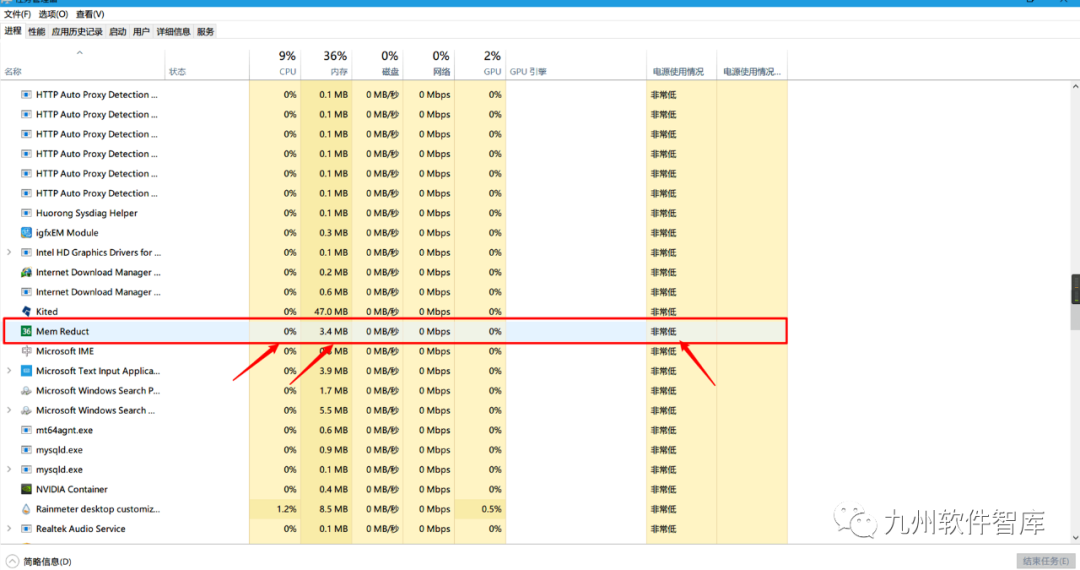
Task: Click the sort arrow above 名称 column
Action: (80, 53)
